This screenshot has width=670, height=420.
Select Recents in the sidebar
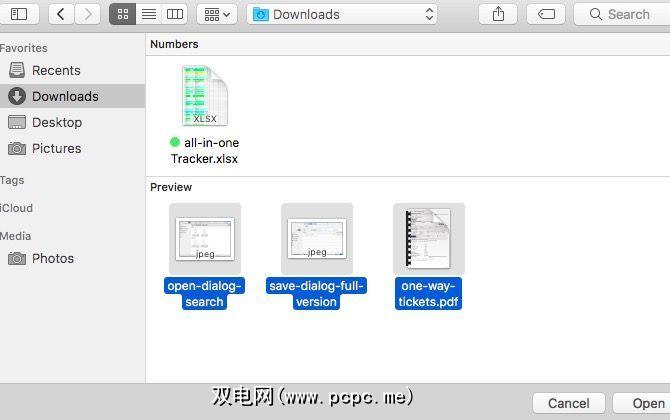pos(73,70)
